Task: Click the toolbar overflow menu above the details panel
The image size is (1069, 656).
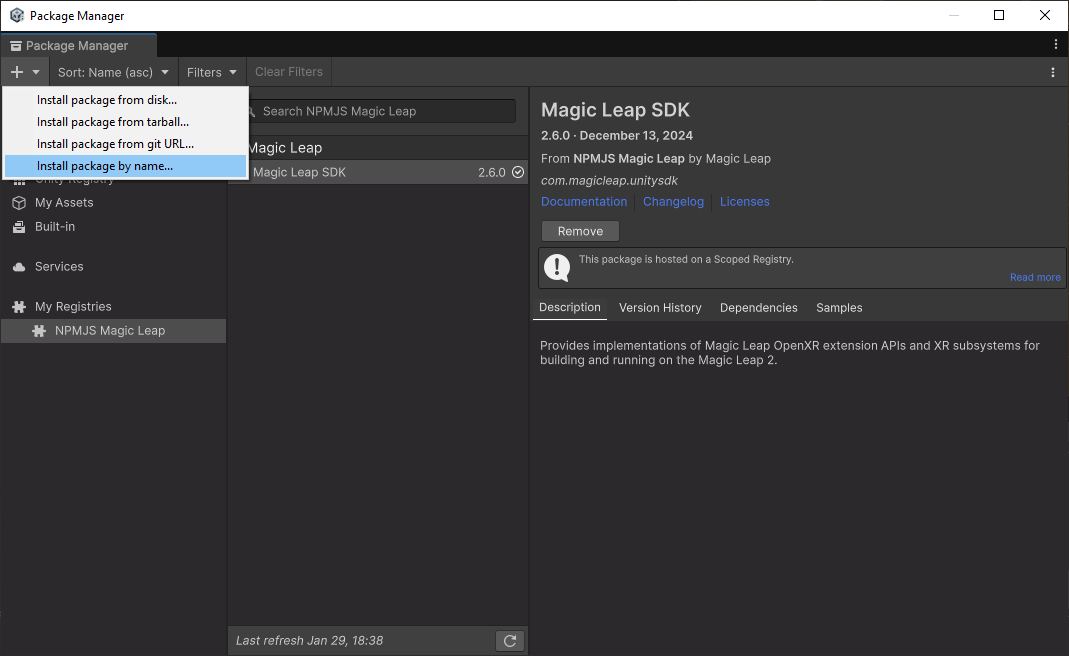Action: (1052, 72)
